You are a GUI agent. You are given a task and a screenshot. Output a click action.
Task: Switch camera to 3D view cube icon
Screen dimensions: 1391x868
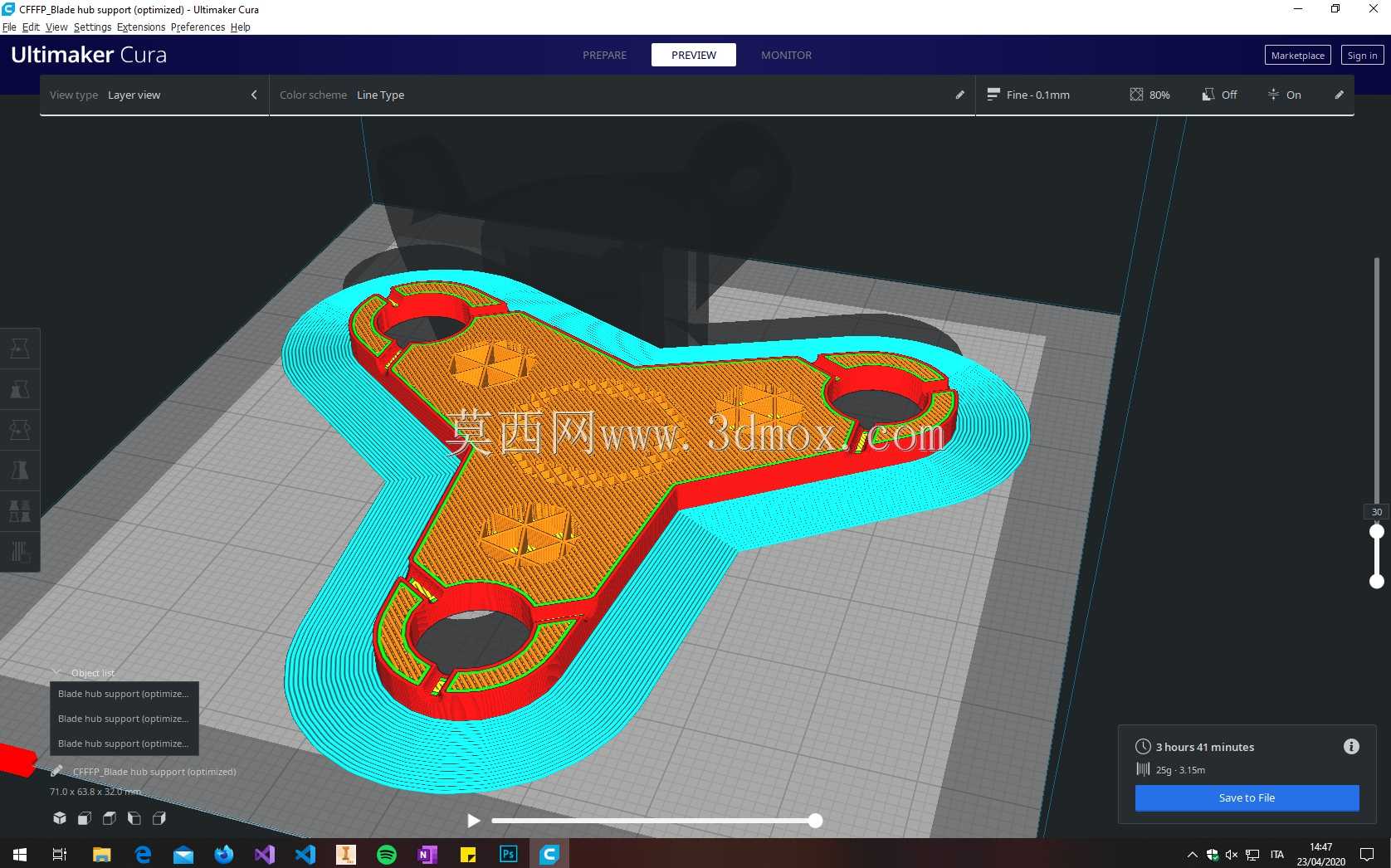pos(60,818)
